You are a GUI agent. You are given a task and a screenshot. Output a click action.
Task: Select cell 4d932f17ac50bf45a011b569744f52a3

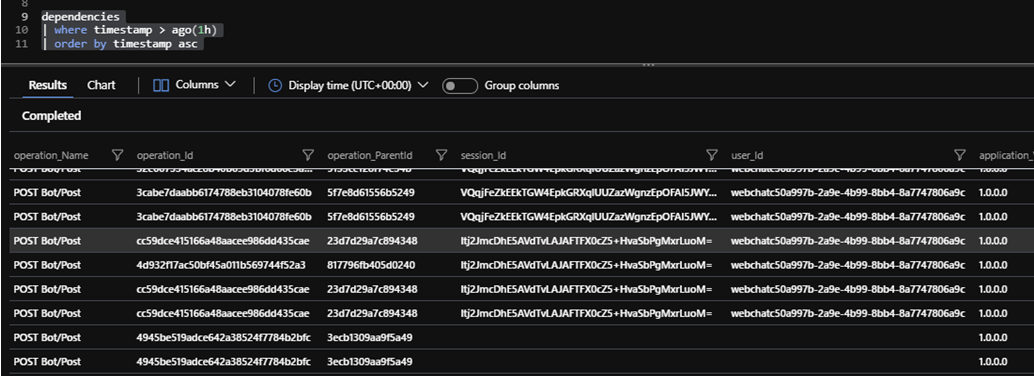(x=222, y=265)
